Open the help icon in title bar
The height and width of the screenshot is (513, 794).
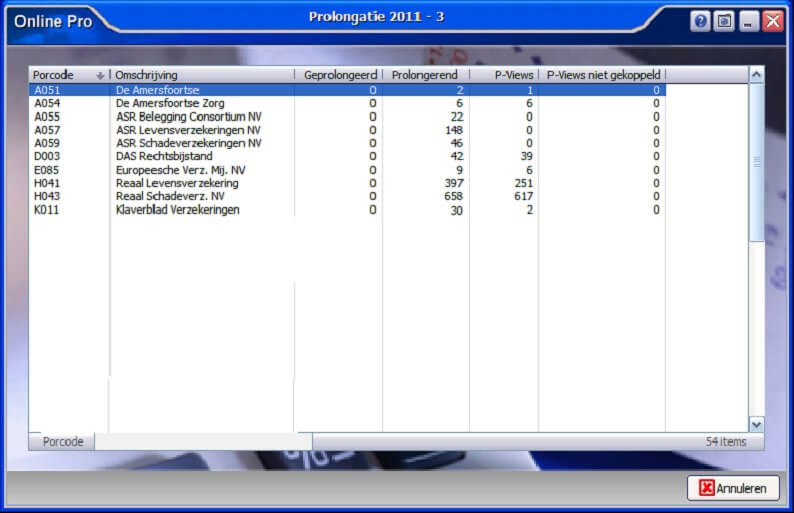700,21
